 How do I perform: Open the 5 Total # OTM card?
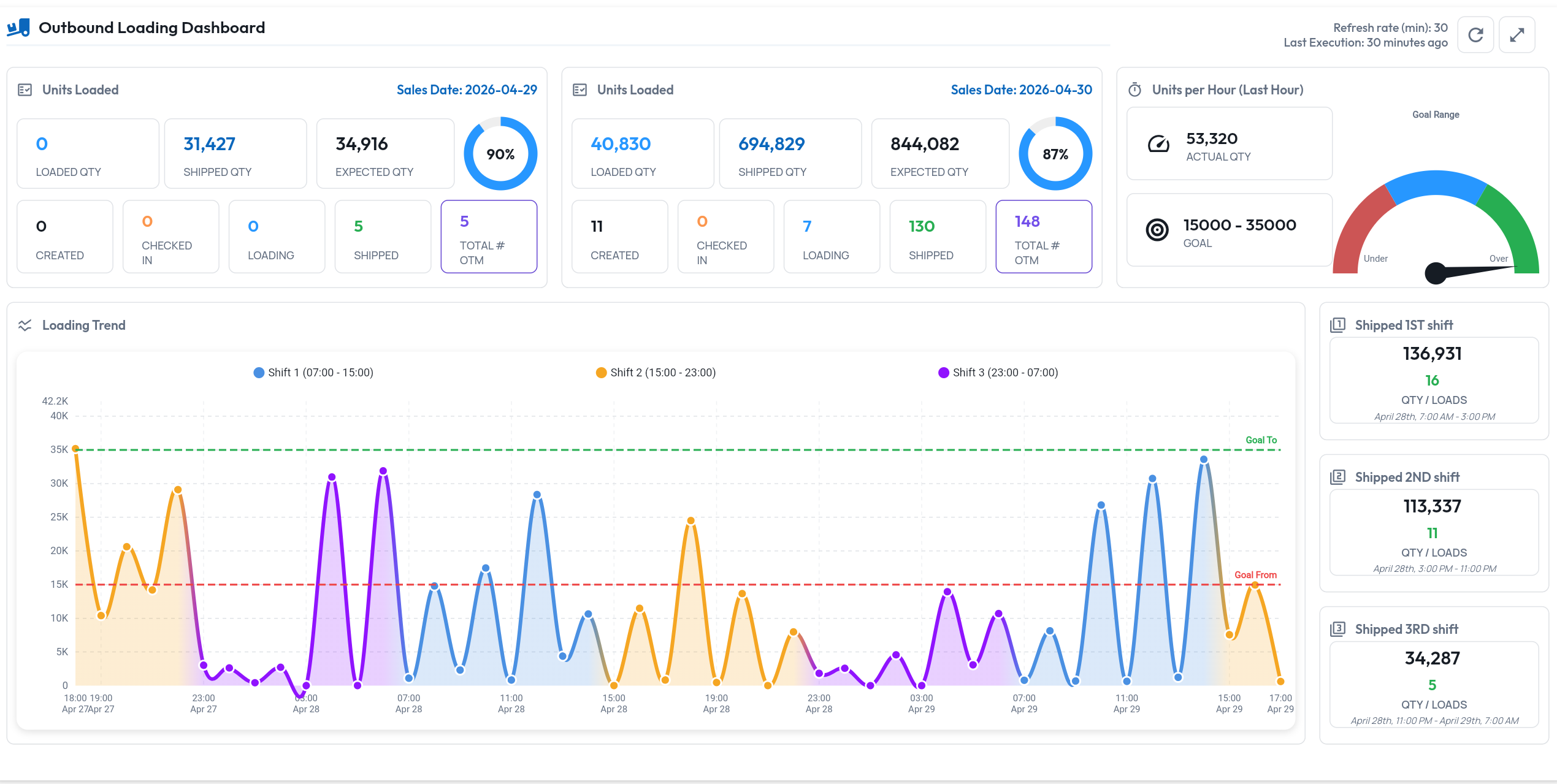point(489,237)
